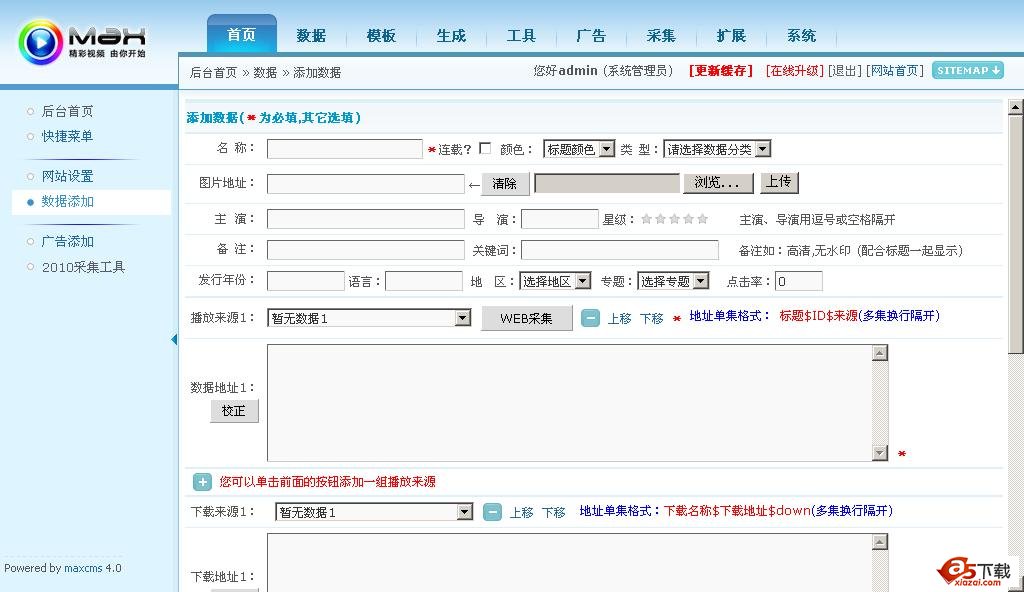1024x592 pixels.
Task: Click the star rating icons for 星级
Action: (x=674, y=219)
